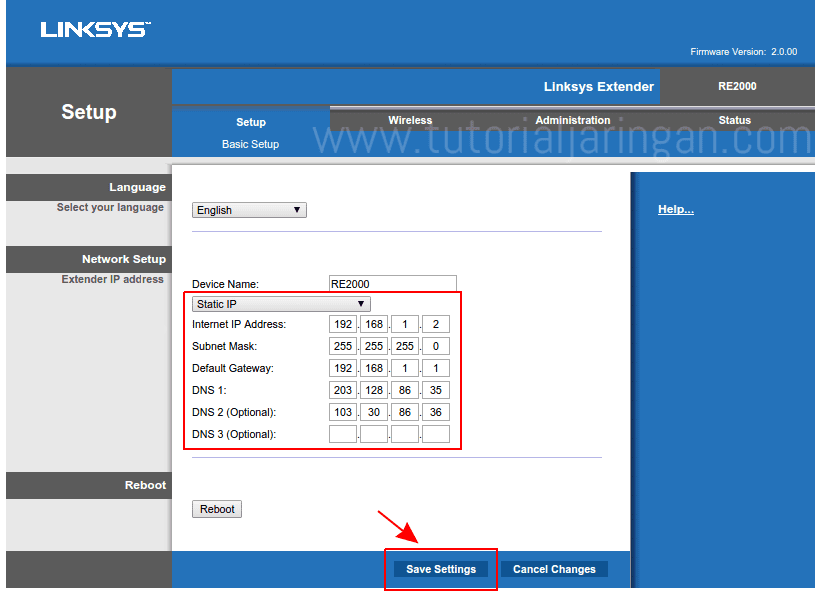The height and width of the screenshot is (593, 820).
Task: Select the first Internet IP Address octet field
Action: pyautogui.click(x=343, y=323)
